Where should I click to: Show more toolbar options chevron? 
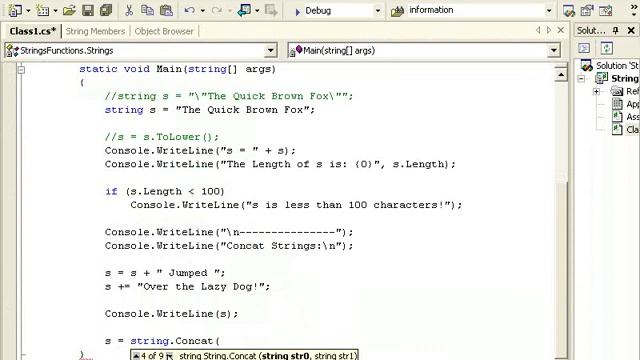(633, 11)
